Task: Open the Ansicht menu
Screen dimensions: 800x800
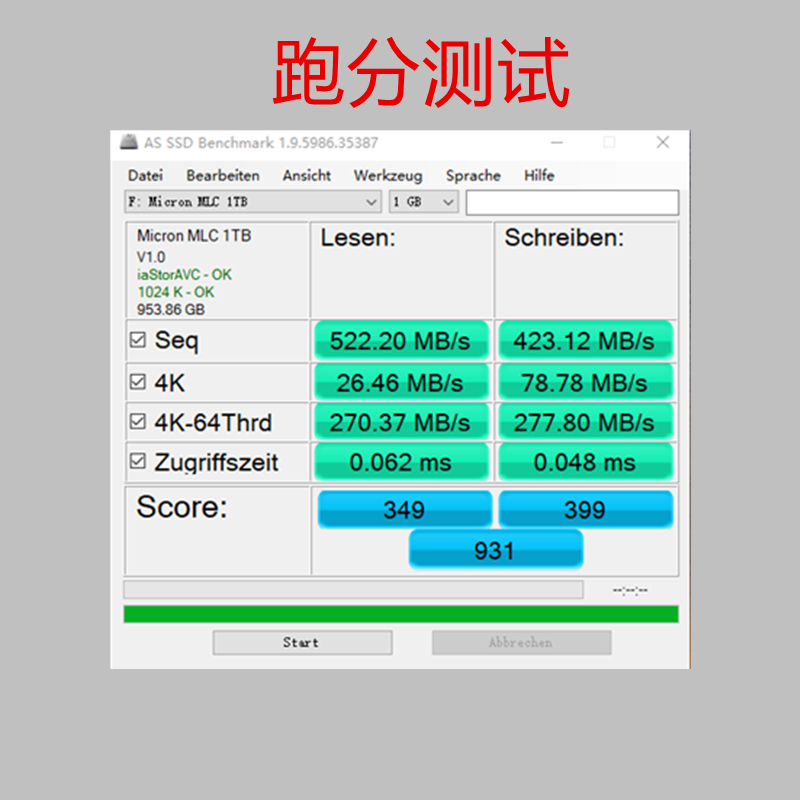Action: [x=307, y=176]
